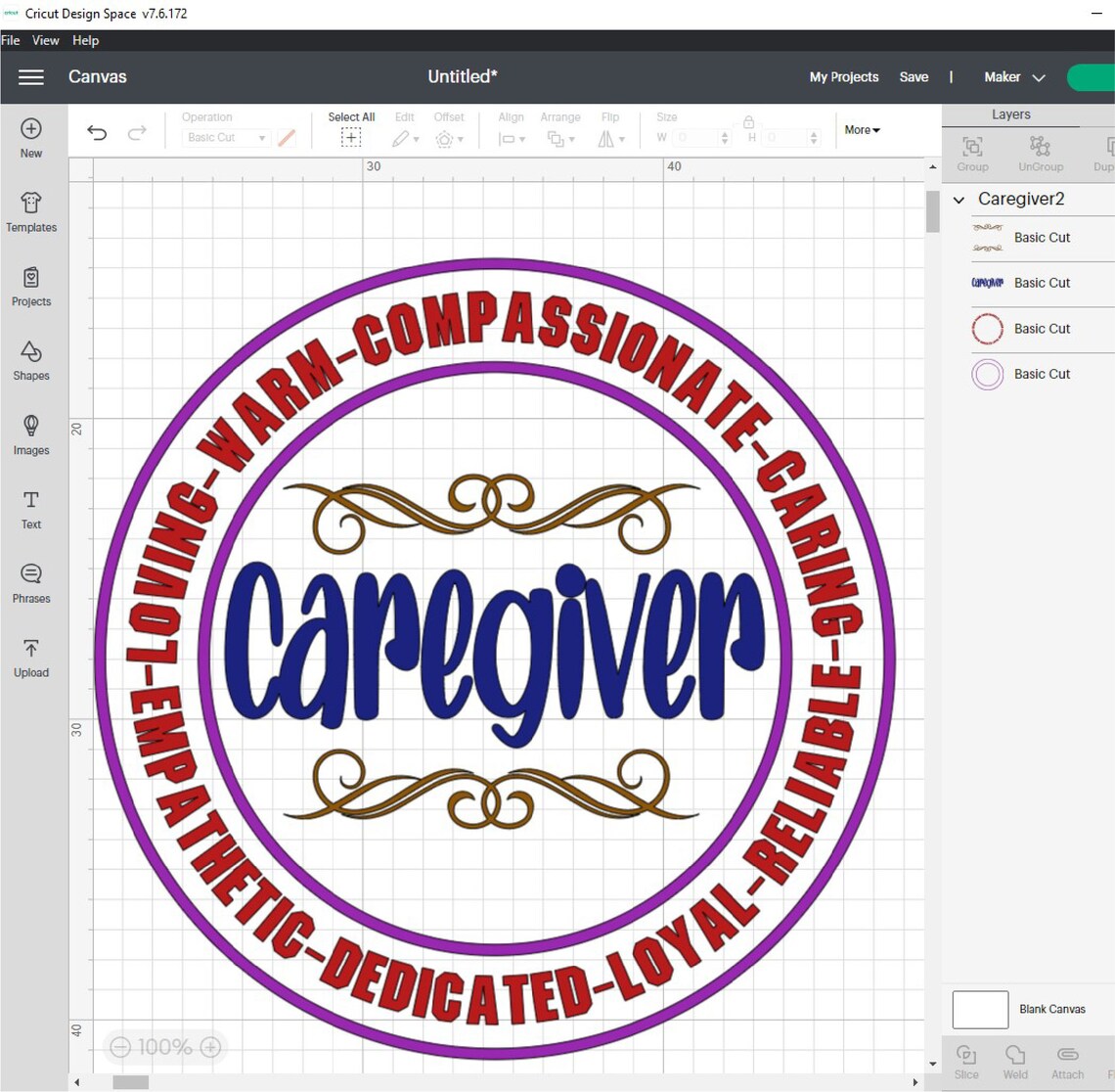Open the Phrases panel

(x=30, y=583)
